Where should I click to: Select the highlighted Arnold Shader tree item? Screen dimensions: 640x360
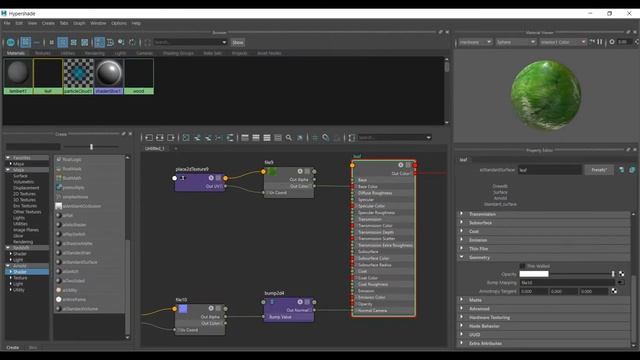coord(27,272)
